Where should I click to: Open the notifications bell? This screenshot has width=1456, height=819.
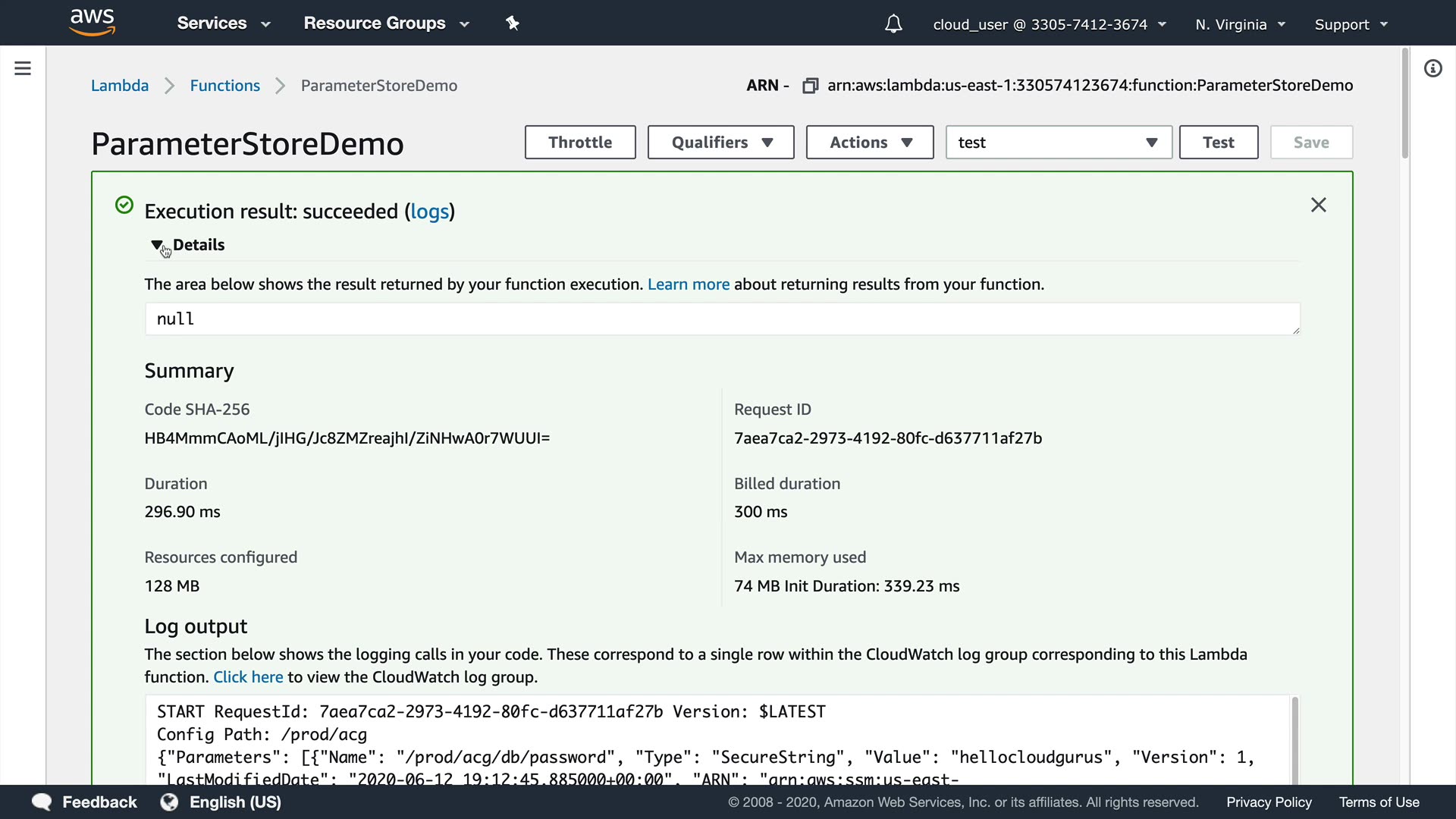click(x=893, y=24)
